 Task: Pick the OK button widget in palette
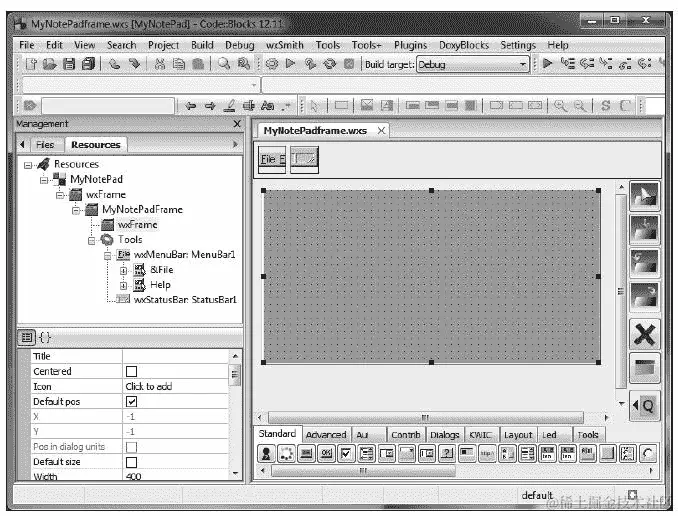[x=326, y=453]
